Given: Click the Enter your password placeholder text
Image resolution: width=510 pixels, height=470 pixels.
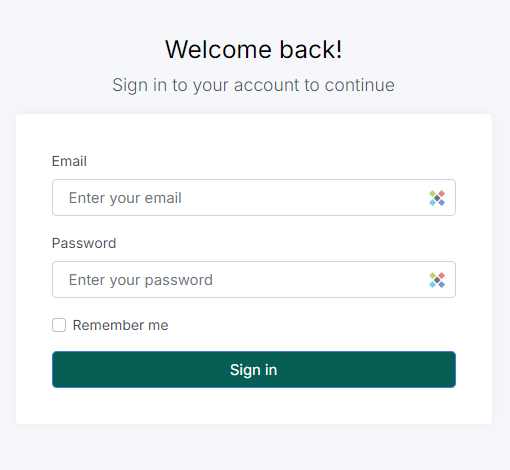Looking at the screenshot, I should pos(141,280).
